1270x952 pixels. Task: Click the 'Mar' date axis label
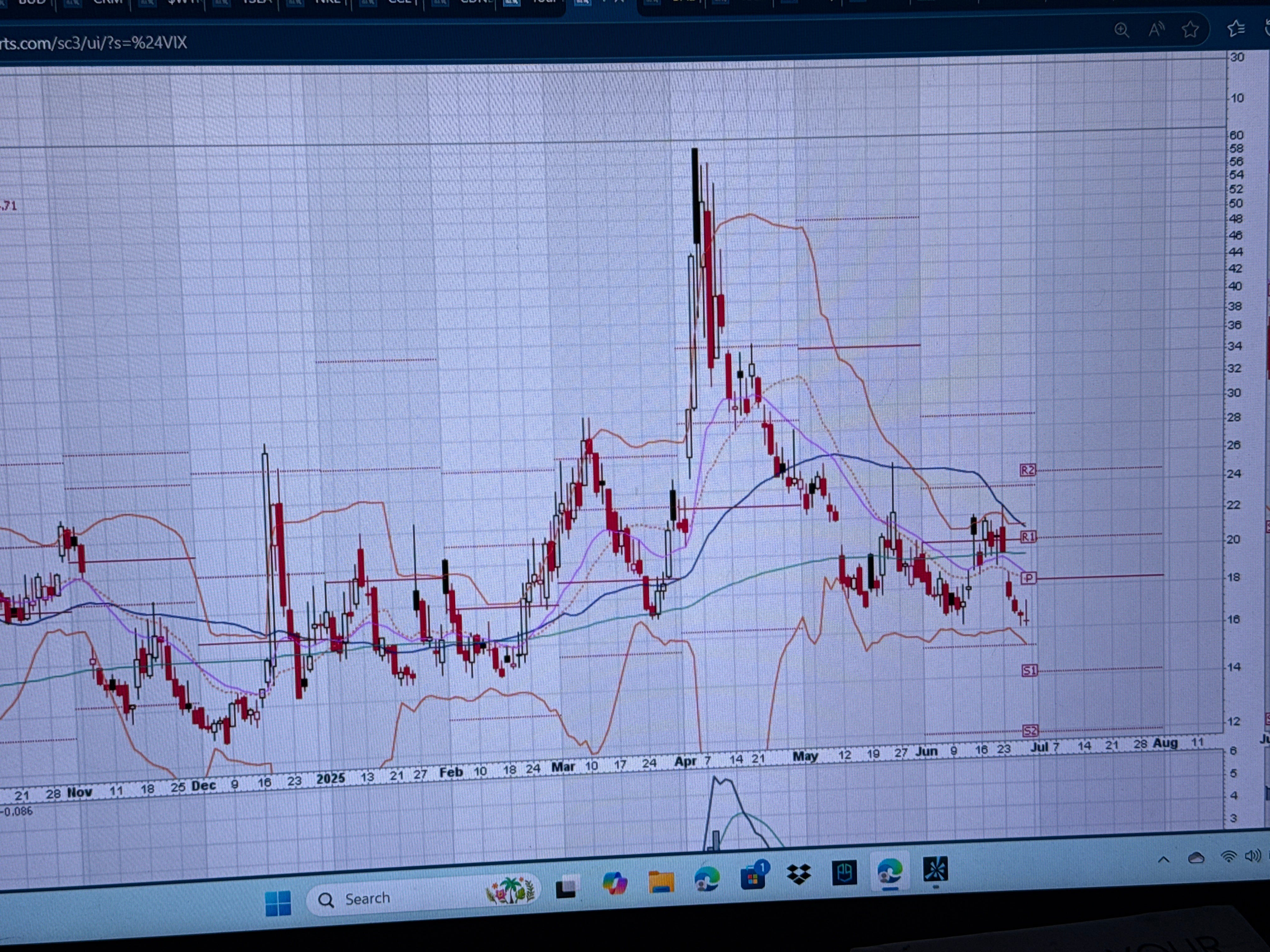[x=563, y=767]
